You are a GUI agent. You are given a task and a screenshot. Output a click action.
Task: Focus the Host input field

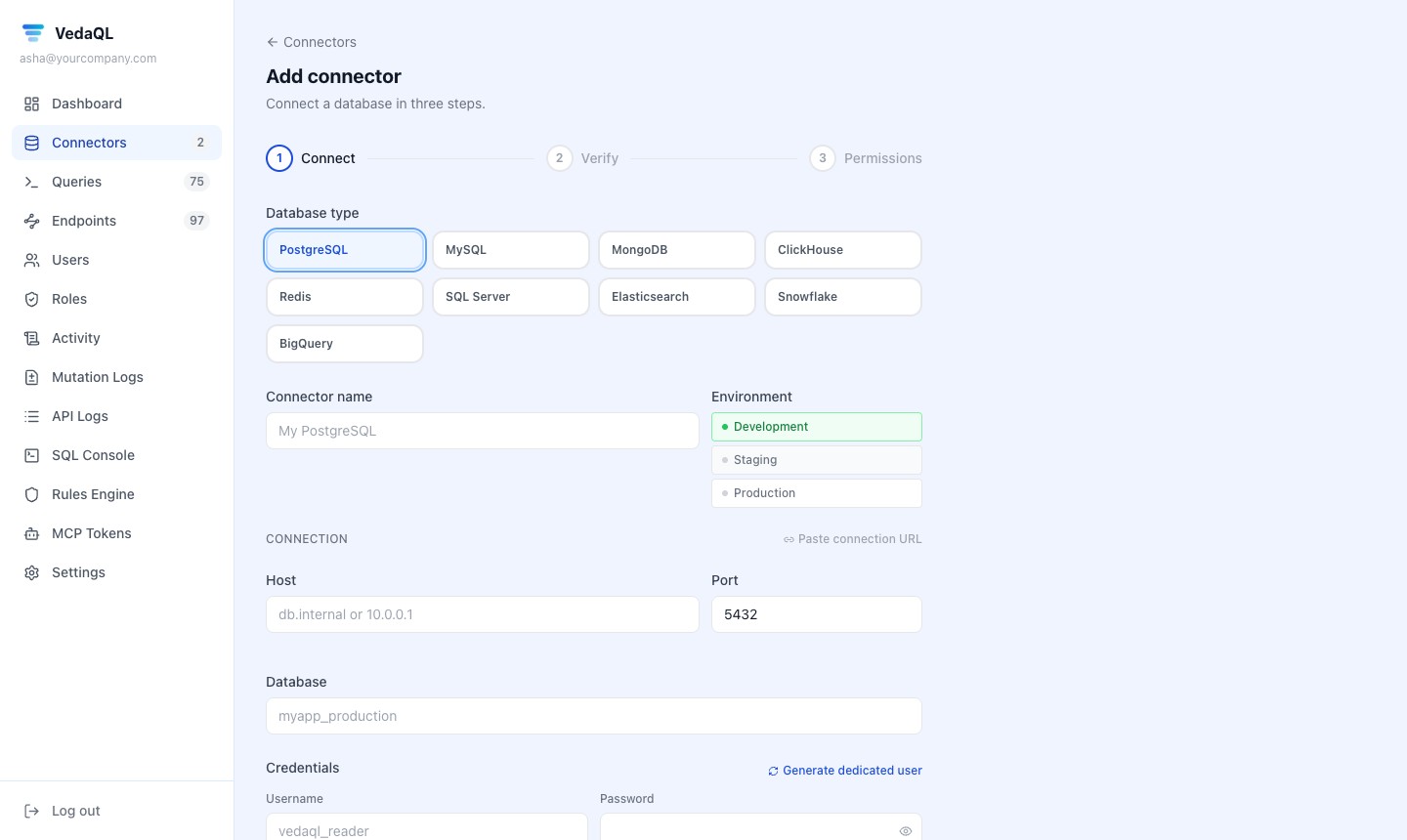pyautogui.click(x=483, y=614)
